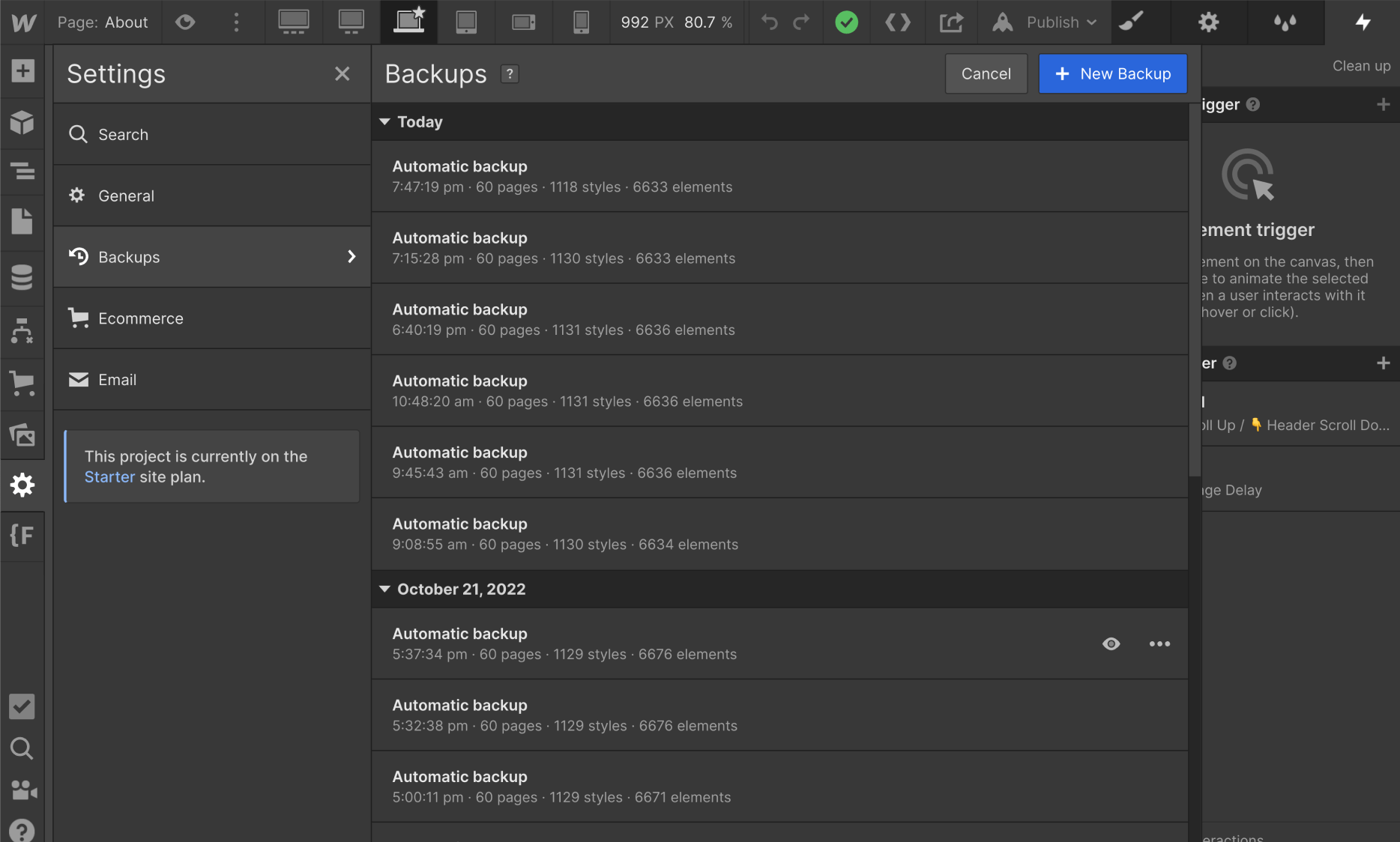Open the Pages panel
Viewport: 1400px width, 842px height.
(22, 221)
